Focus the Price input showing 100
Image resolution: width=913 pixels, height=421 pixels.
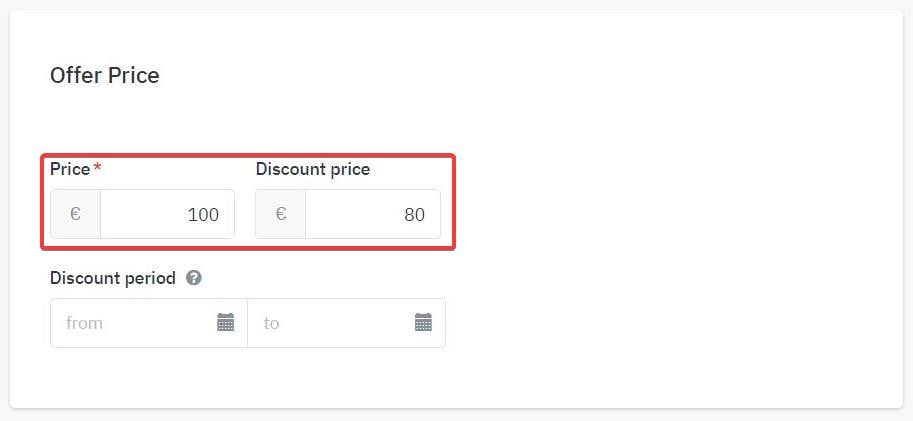[167, 214]
